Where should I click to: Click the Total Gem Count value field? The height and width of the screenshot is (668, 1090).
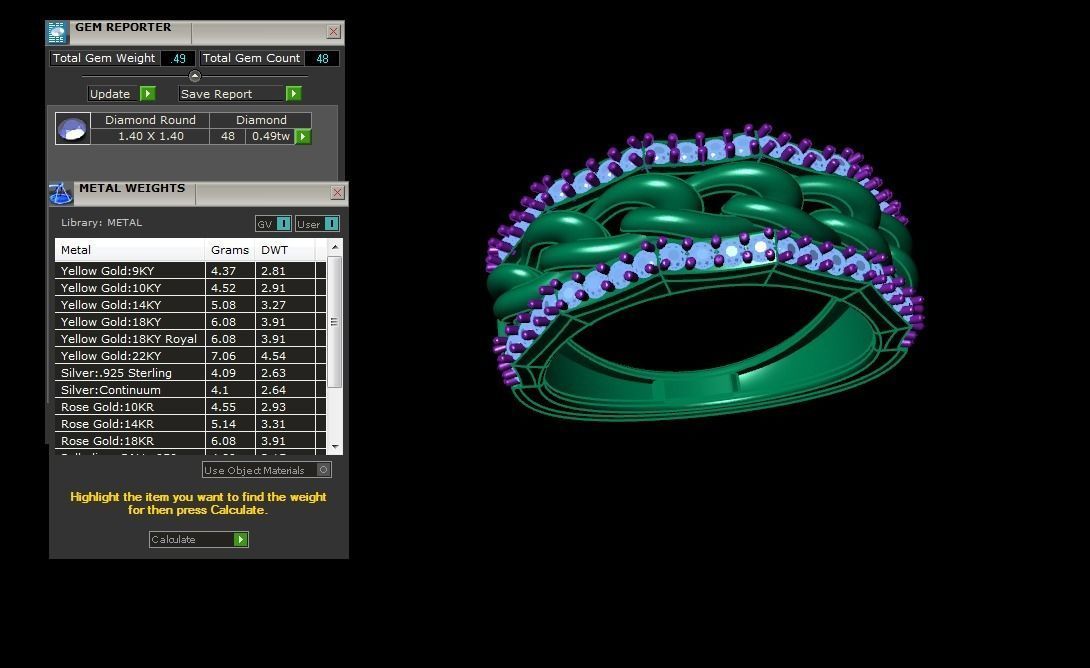[x=323, y=58]
